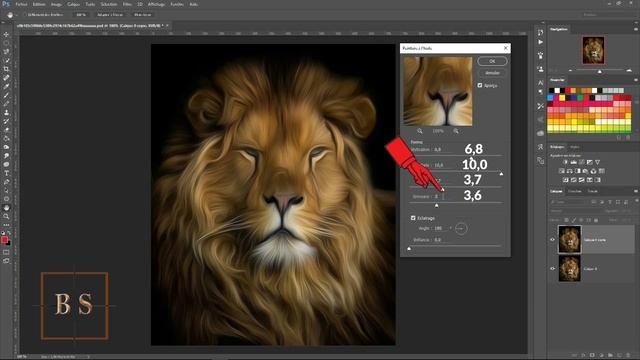
Task: Toggle Quick Mask mode icon
Action: tap(6, 252)
